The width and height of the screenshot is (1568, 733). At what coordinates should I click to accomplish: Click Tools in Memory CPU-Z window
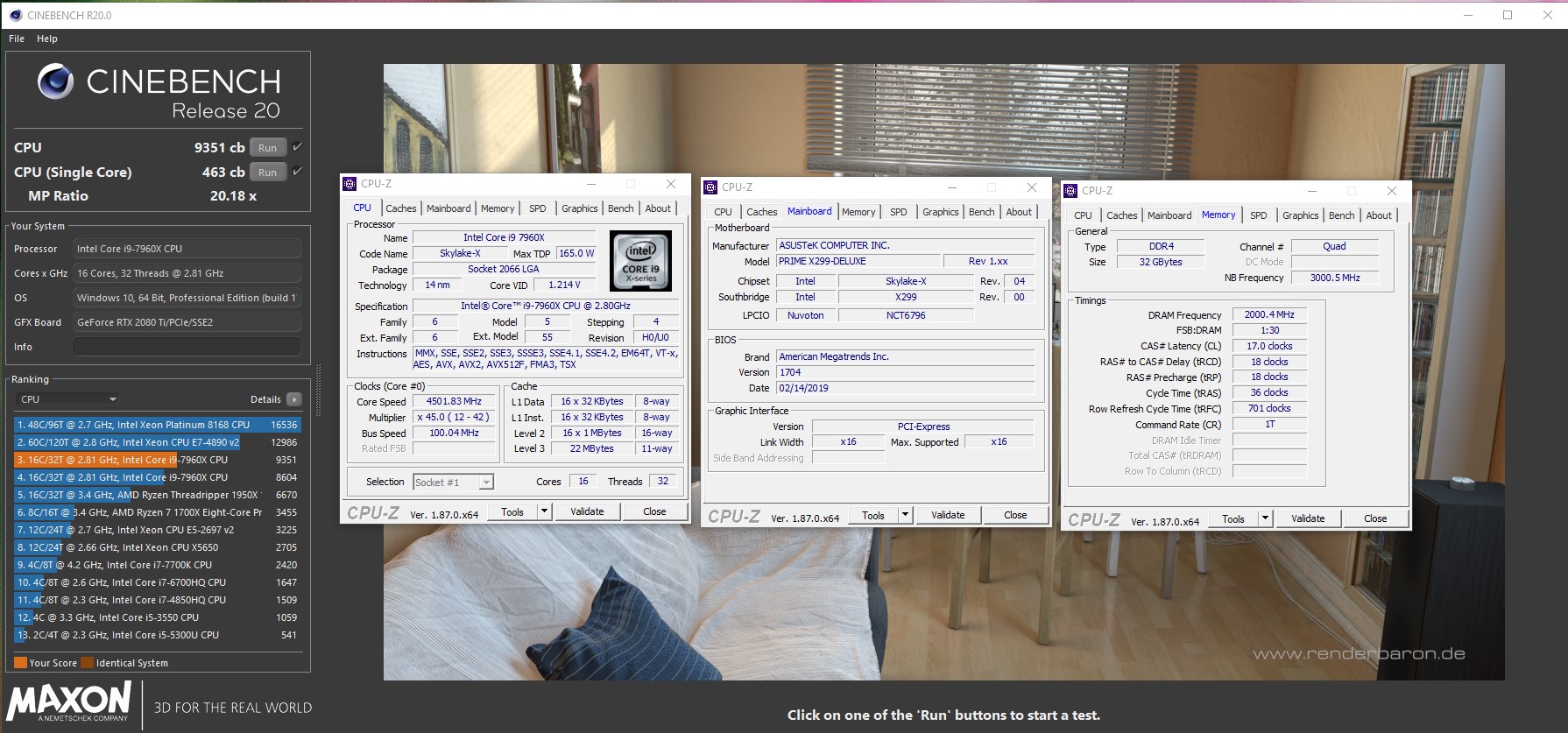pos(1233,519)
